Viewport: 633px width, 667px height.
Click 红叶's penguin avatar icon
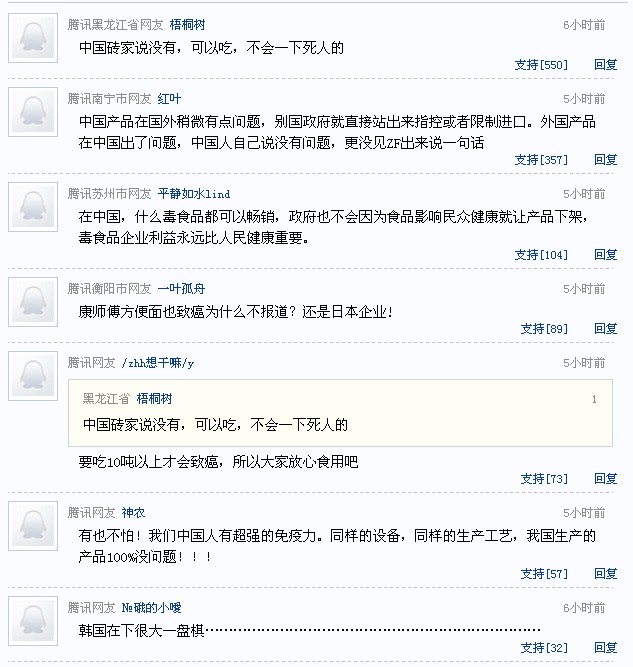point(32,112)
